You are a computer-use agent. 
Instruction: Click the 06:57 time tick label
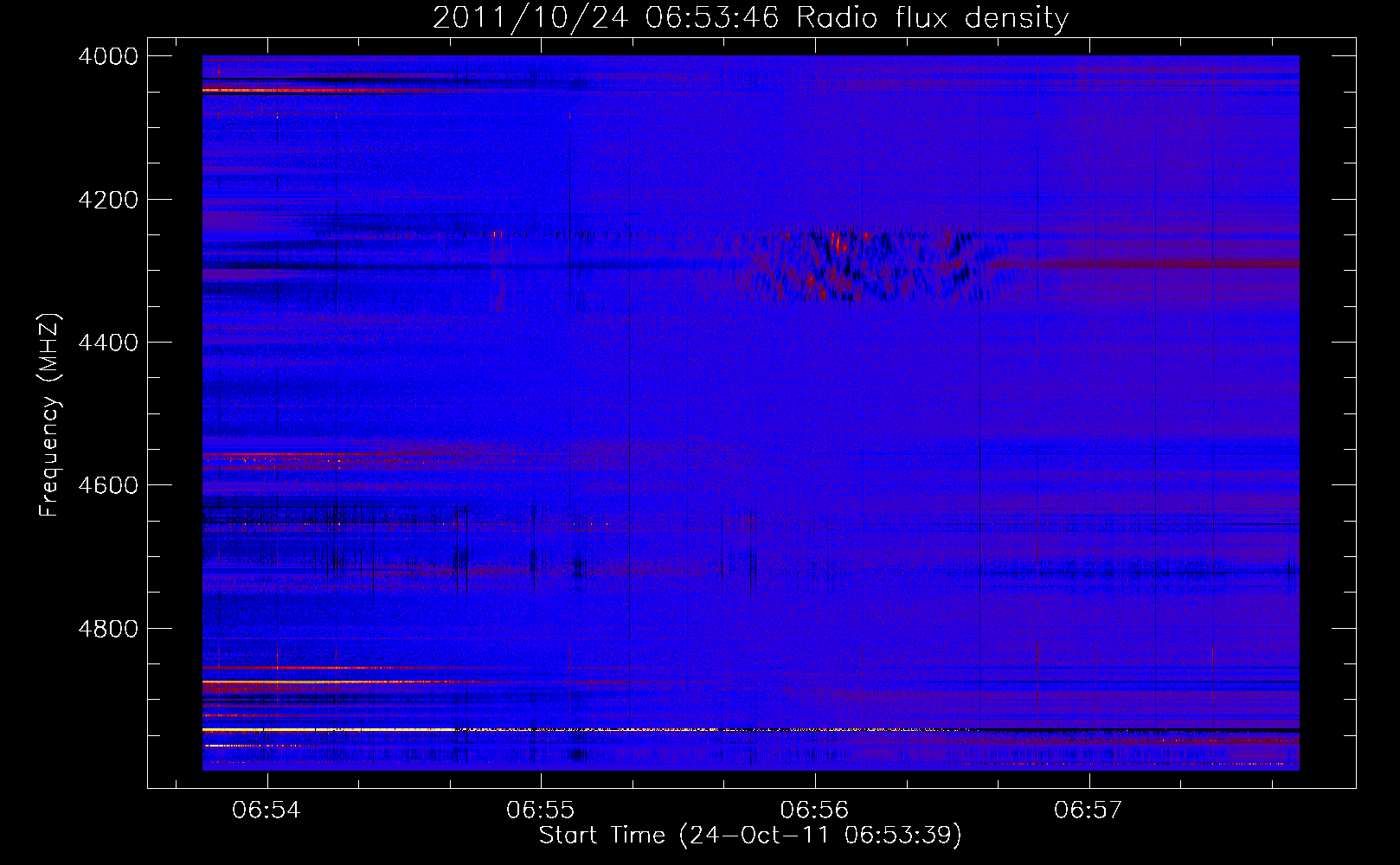(x=1088, y=810)
